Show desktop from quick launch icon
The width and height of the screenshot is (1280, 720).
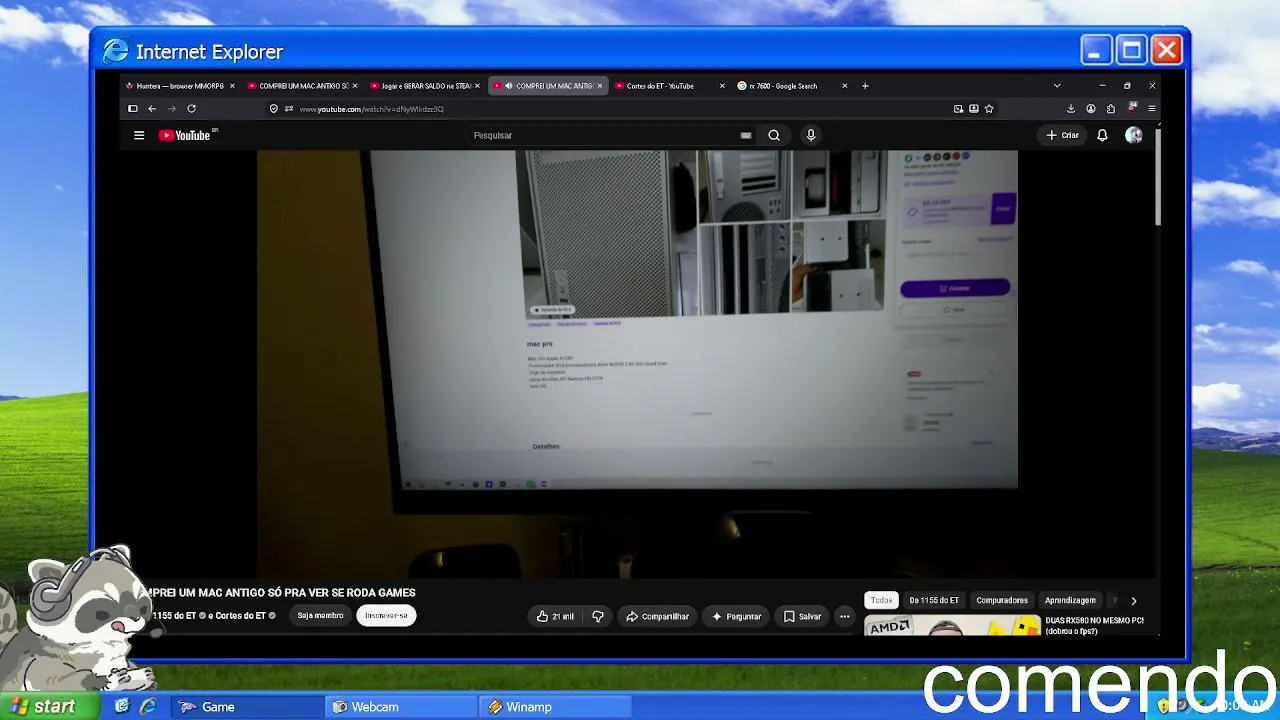[122, 707]
